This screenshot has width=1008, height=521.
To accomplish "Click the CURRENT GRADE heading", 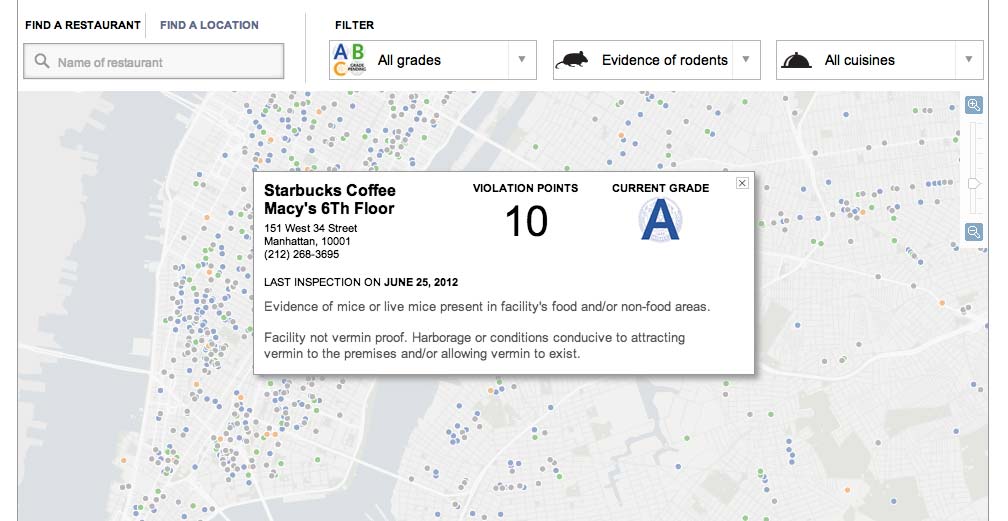I will 660,188.
